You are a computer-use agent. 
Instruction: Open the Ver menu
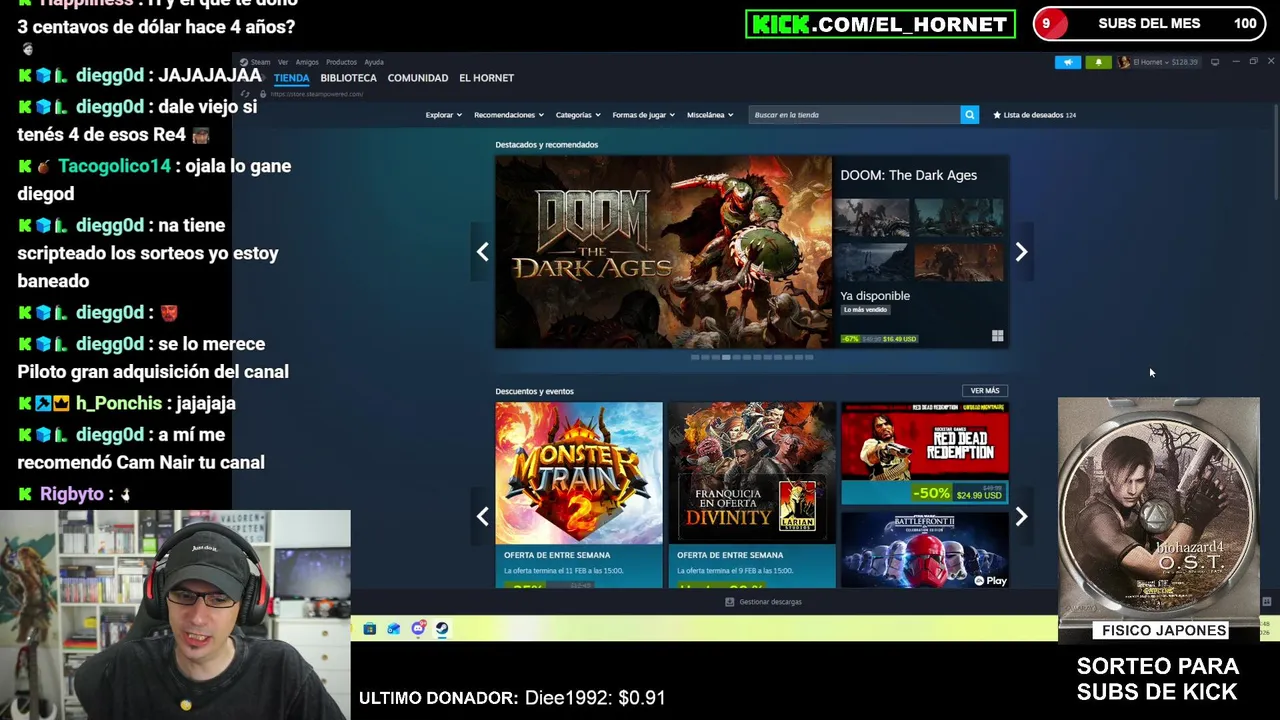point(283,62)
